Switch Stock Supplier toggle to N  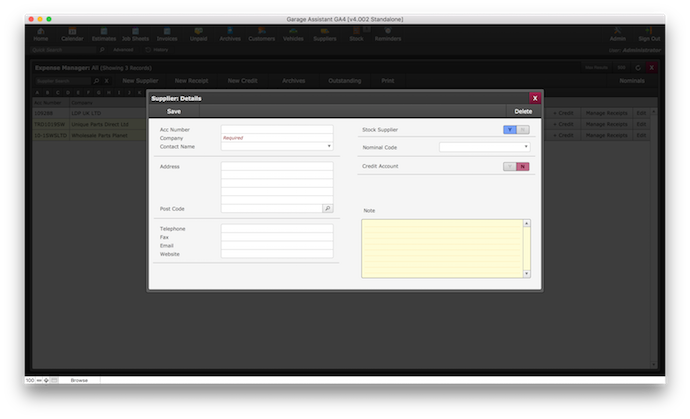click(522, 130)
